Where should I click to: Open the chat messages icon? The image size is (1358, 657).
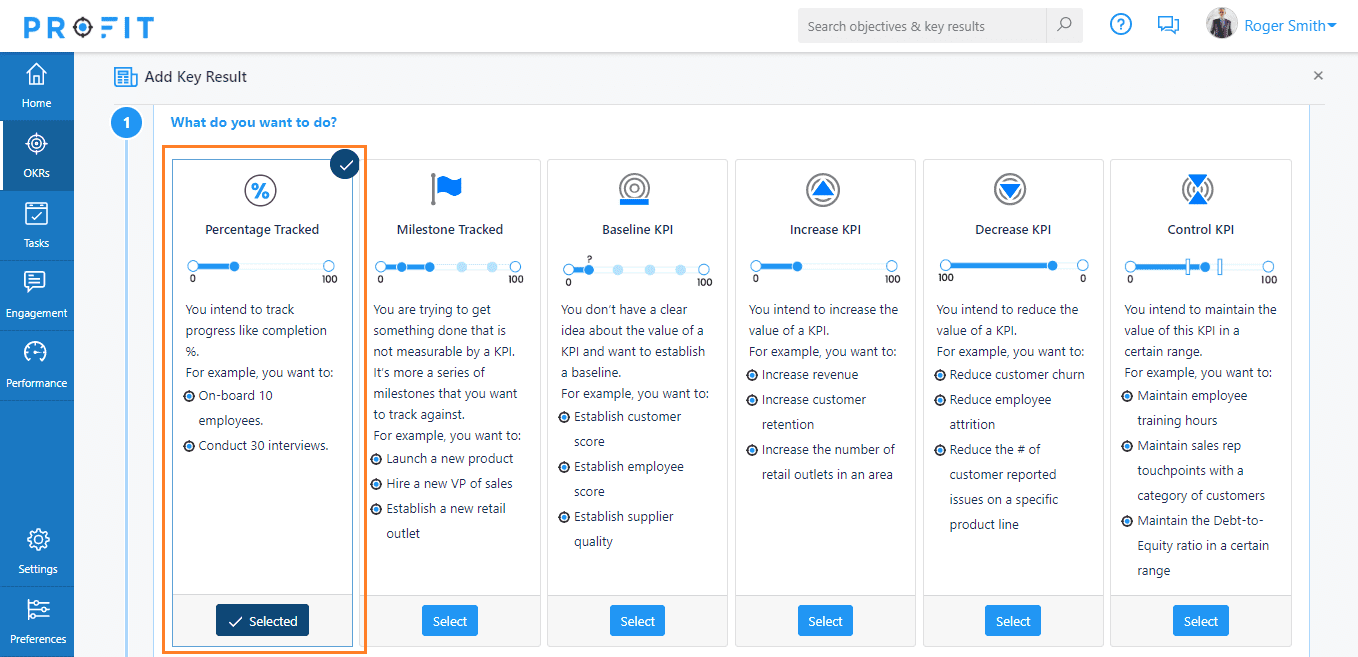(x=1168, y=26)
